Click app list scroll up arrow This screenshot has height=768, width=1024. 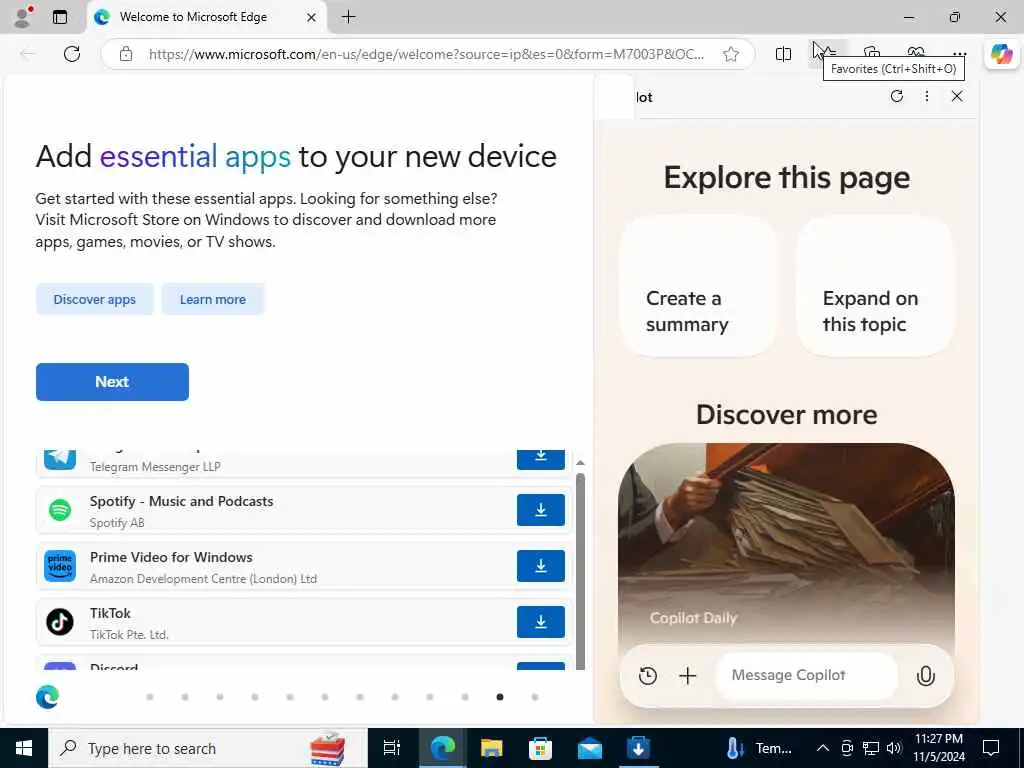tap(580, 462)
